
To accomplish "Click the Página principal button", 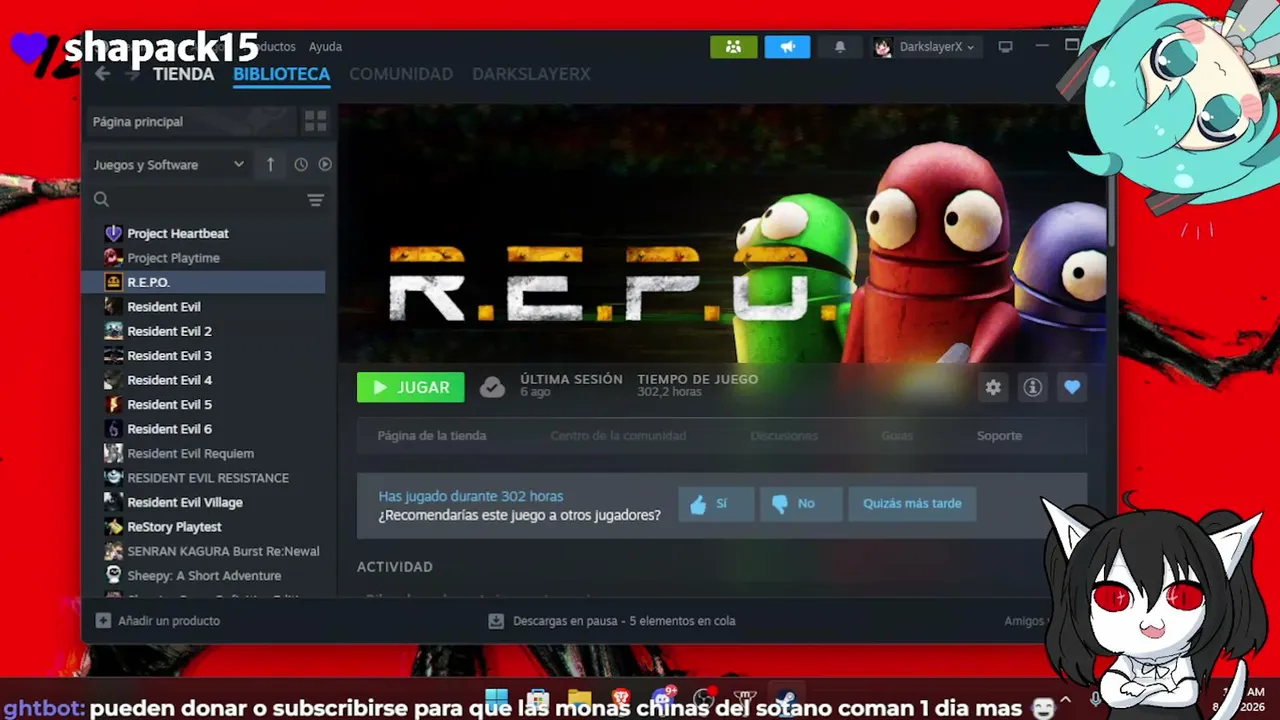I will pyautogui.click(x=191, y=121).
